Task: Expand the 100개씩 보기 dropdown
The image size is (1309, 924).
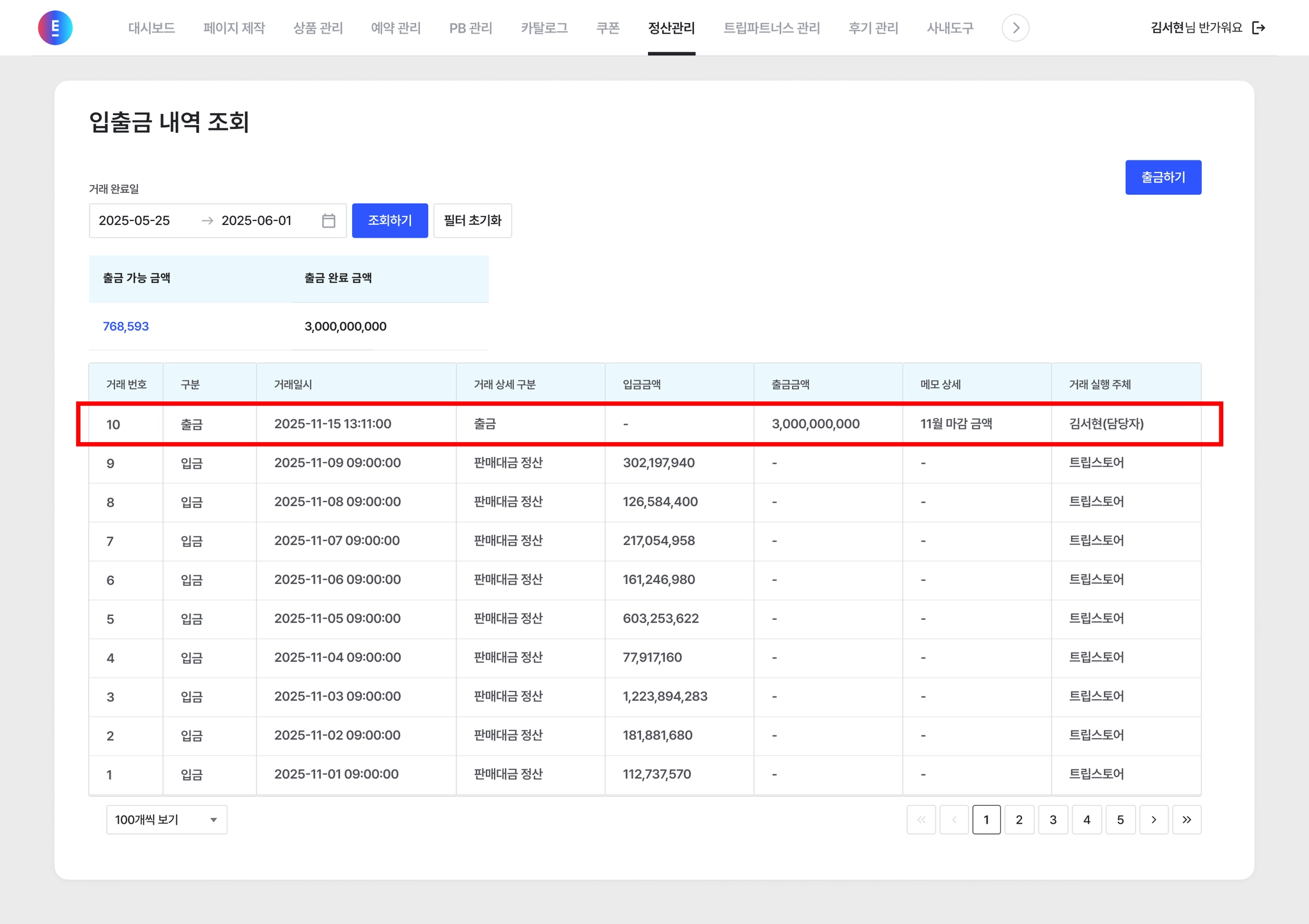Action: pyautogui.click(x=166, y=820)
